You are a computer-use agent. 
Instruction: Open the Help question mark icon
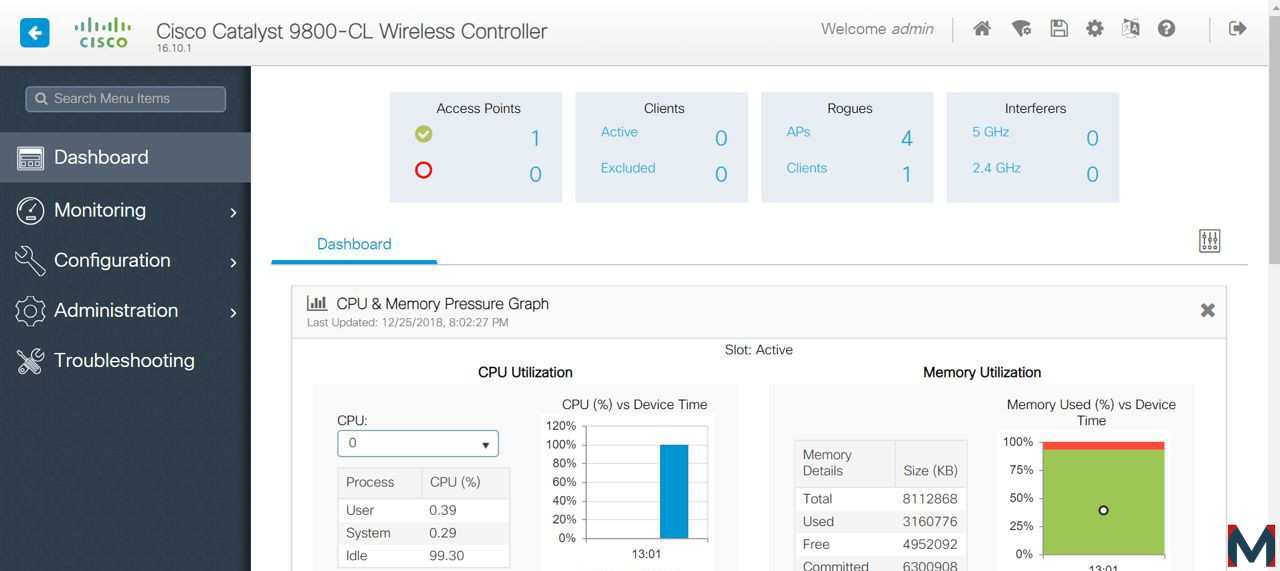click(x=1166, y=29)
